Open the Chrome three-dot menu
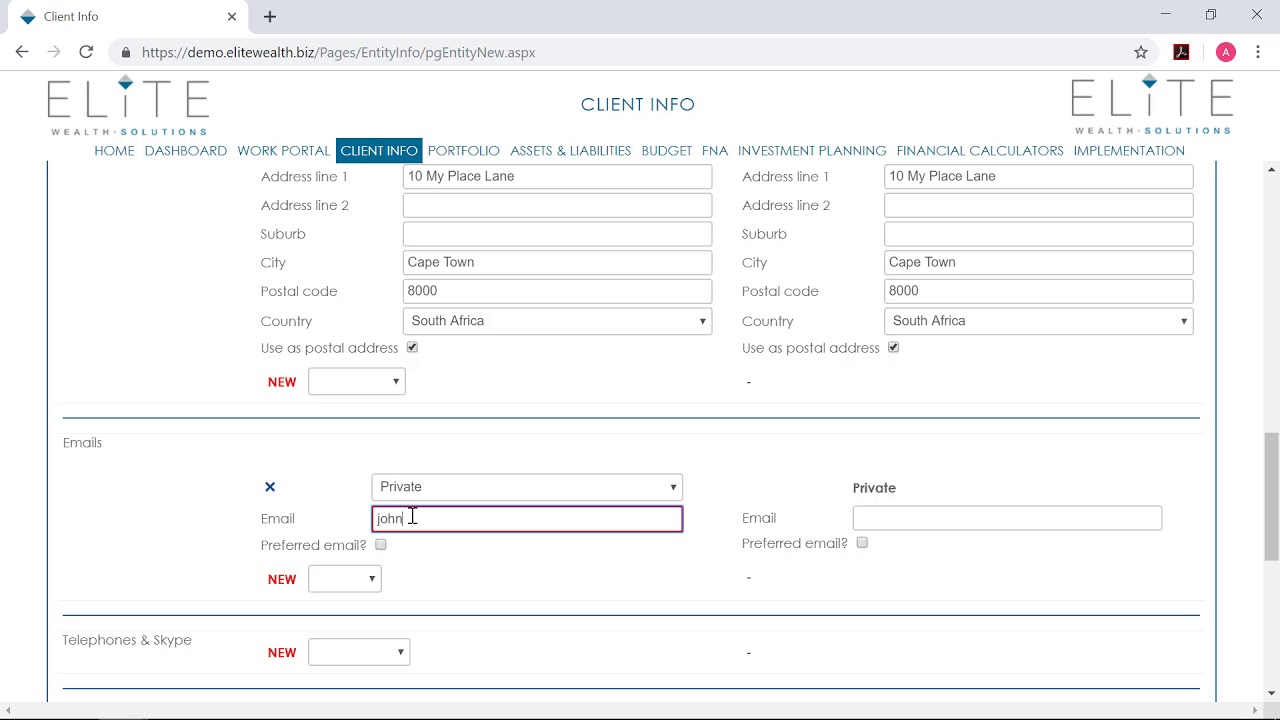Image resolution: width=1280 pixels, height=720 pixels. point(1257,52)
